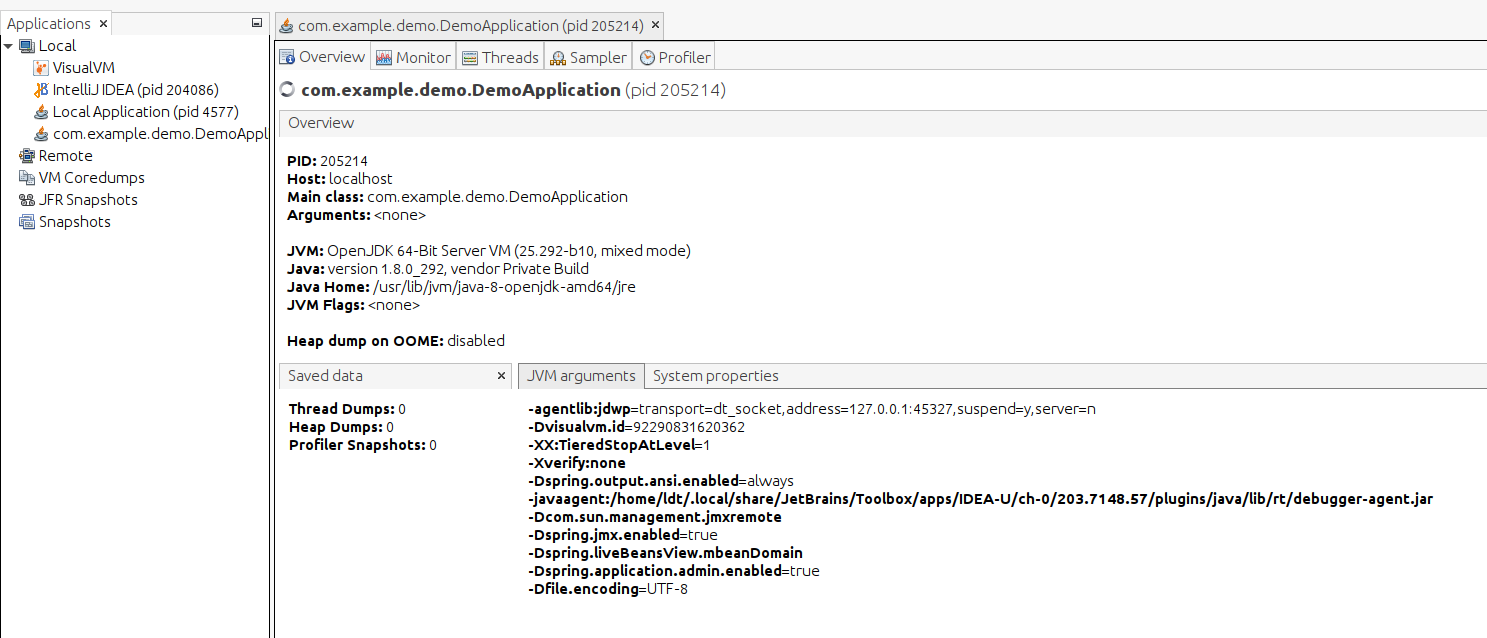
Task: Switch to the Monitor tab
Action: (413, 57)
